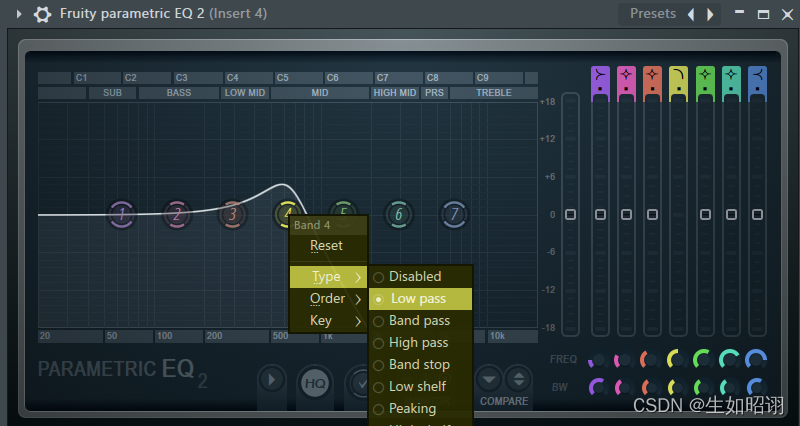This screenshot has height=426, width=800.
Task: Open the Presets selector
Action: point(653,14)
